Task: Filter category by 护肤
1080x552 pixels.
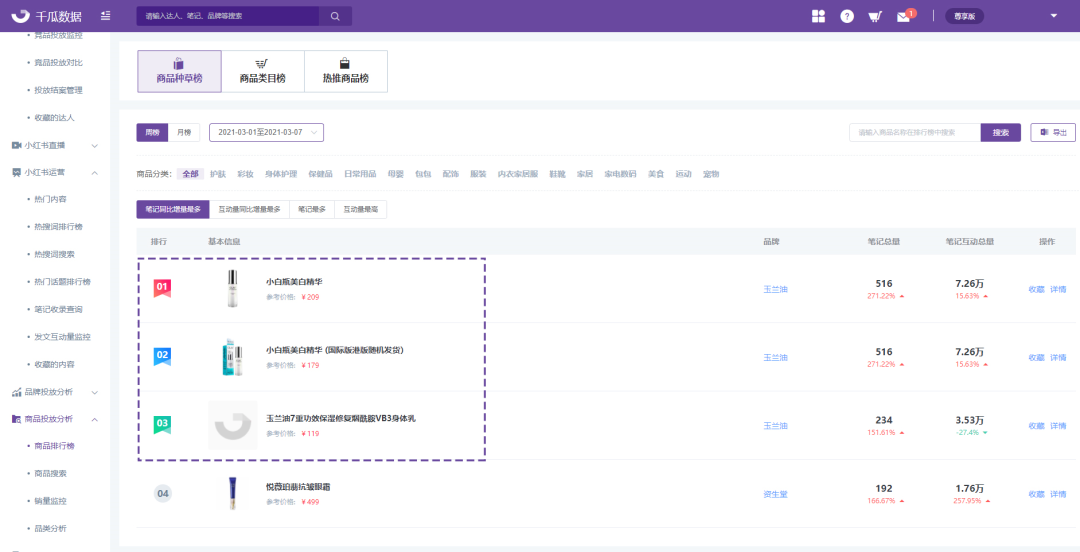Action: click(x=218, y=174)
